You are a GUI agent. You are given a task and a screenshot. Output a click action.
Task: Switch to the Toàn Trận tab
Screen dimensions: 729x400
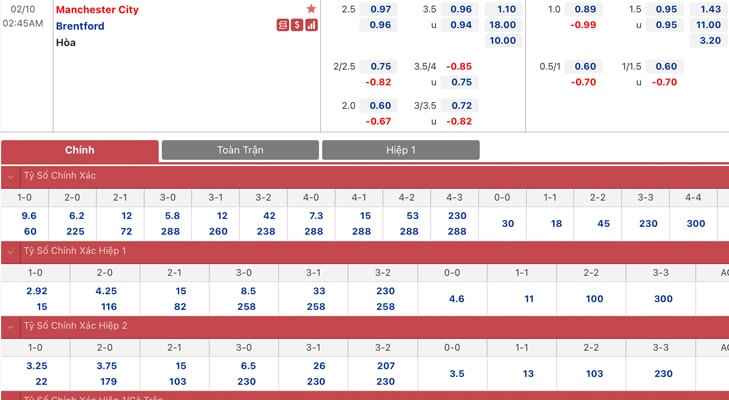pyautogui.click(x=240, y=150)
